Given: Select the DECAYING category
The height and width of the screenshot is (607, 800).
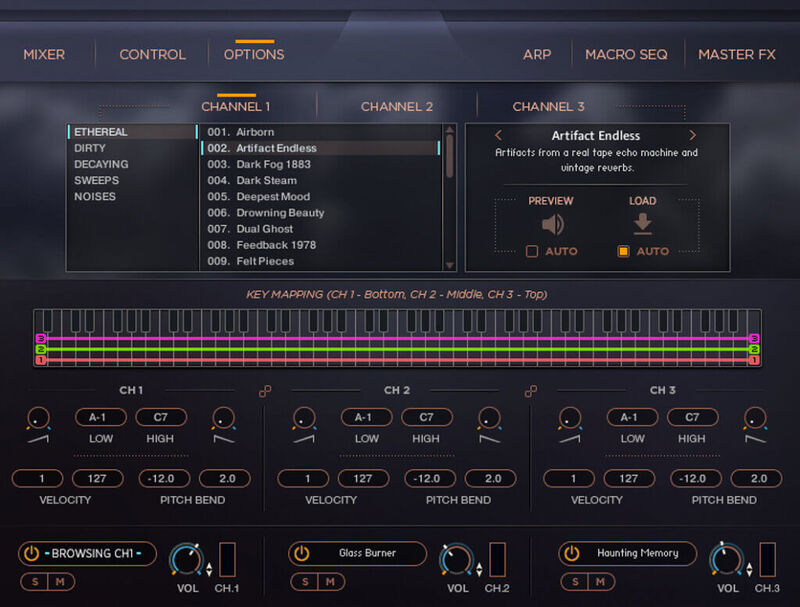Looking at the screenshot, I should click(x=101, y=164).
